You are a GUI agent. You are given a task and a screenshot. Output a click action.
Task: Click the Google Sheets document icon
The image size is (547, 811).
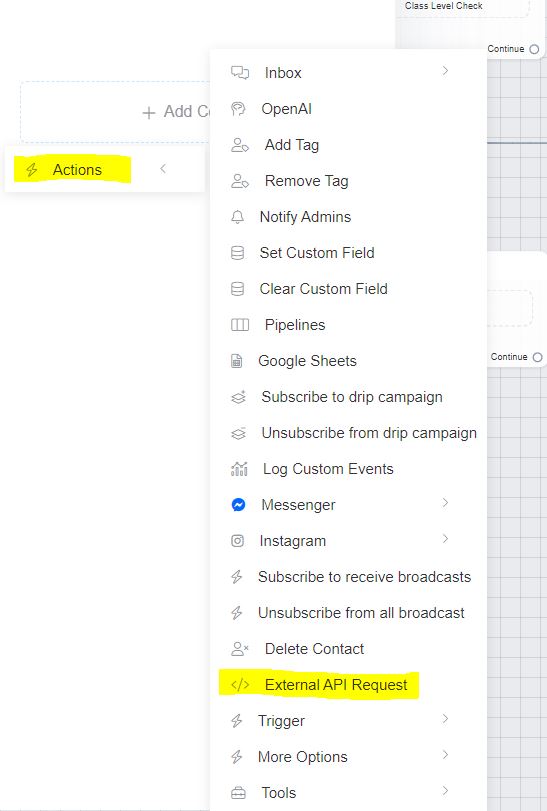(x=236, y=361)
